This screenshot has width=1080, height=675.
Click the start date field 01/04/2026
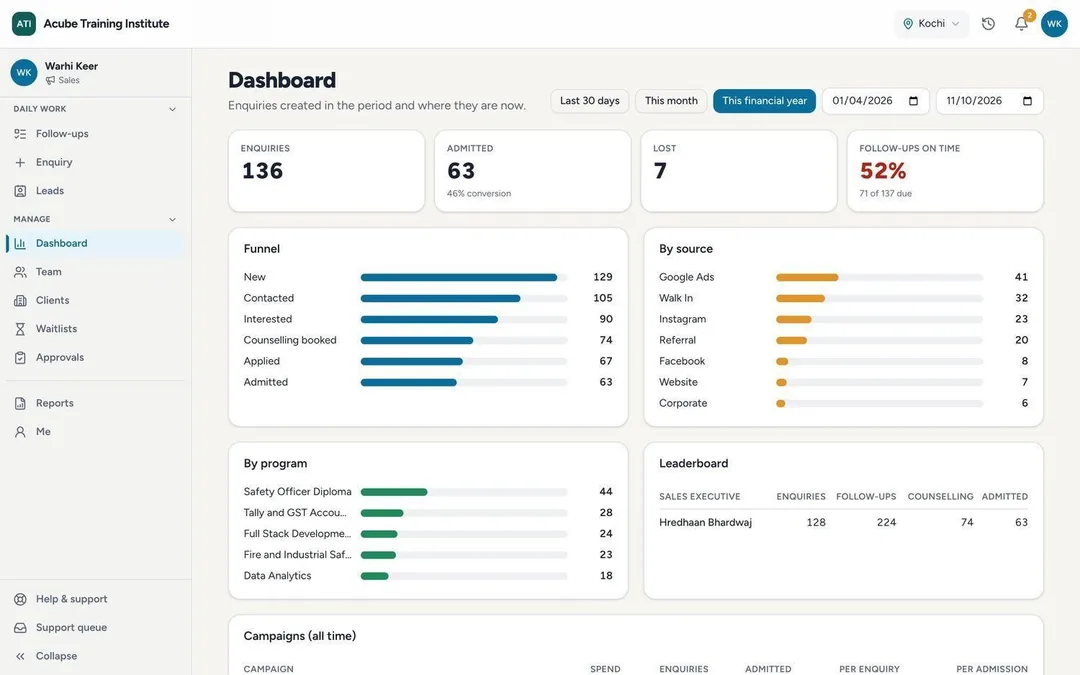click(875, 101)
